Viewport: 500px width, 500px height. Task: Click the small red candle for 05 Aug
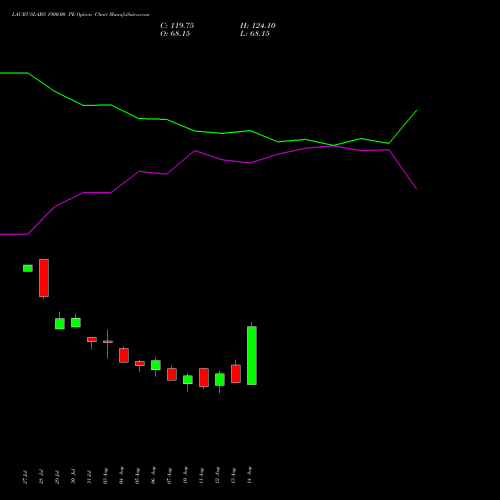pyautogui.click(x=140, y=364)
